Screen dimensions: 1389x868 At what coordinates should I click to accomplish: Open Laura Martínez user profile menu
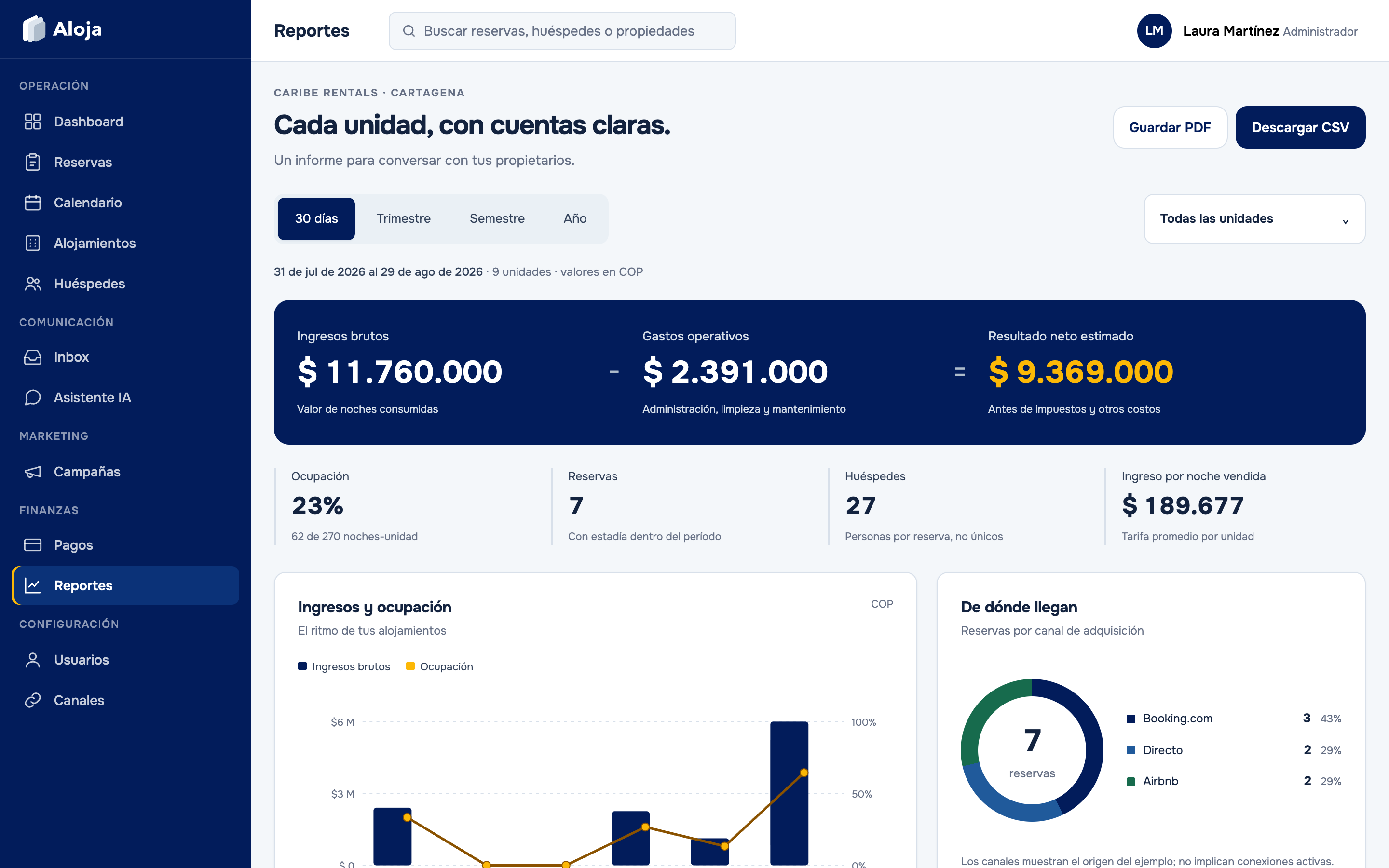pyautogui.click(x=1247, y=31)
